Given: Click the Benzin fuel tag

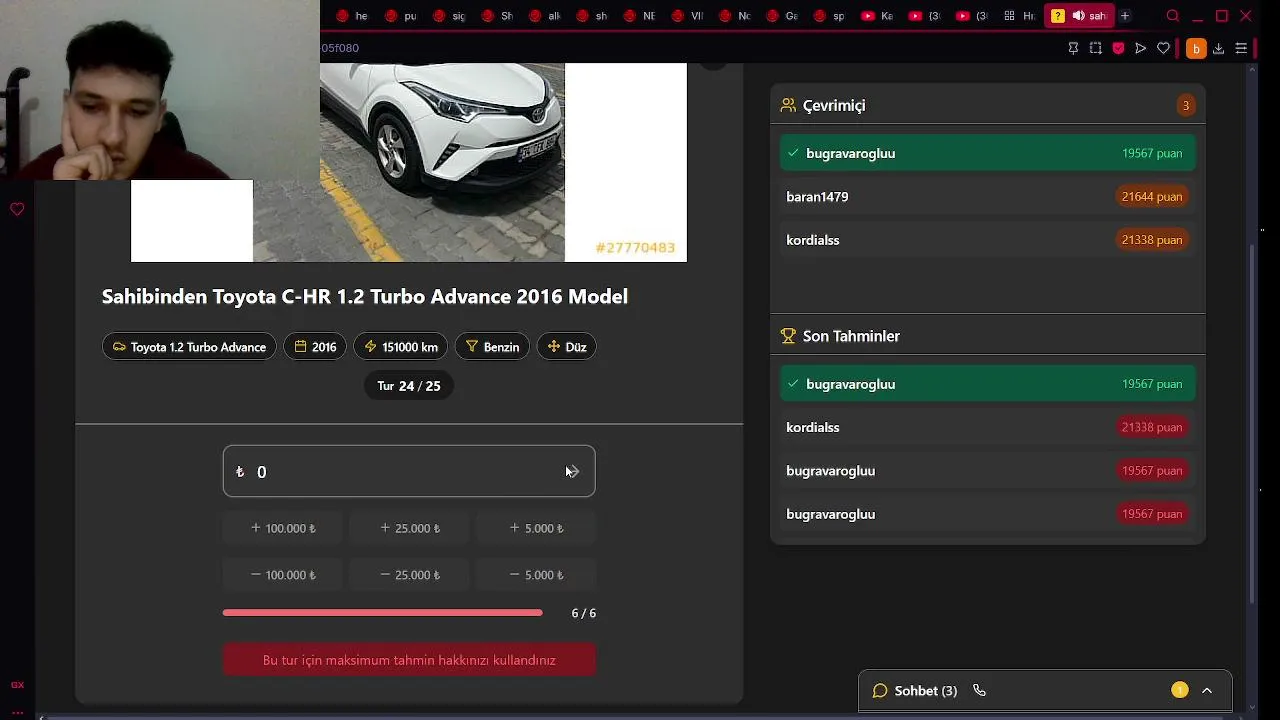Looking at the screenshot, I should point(492,347).
